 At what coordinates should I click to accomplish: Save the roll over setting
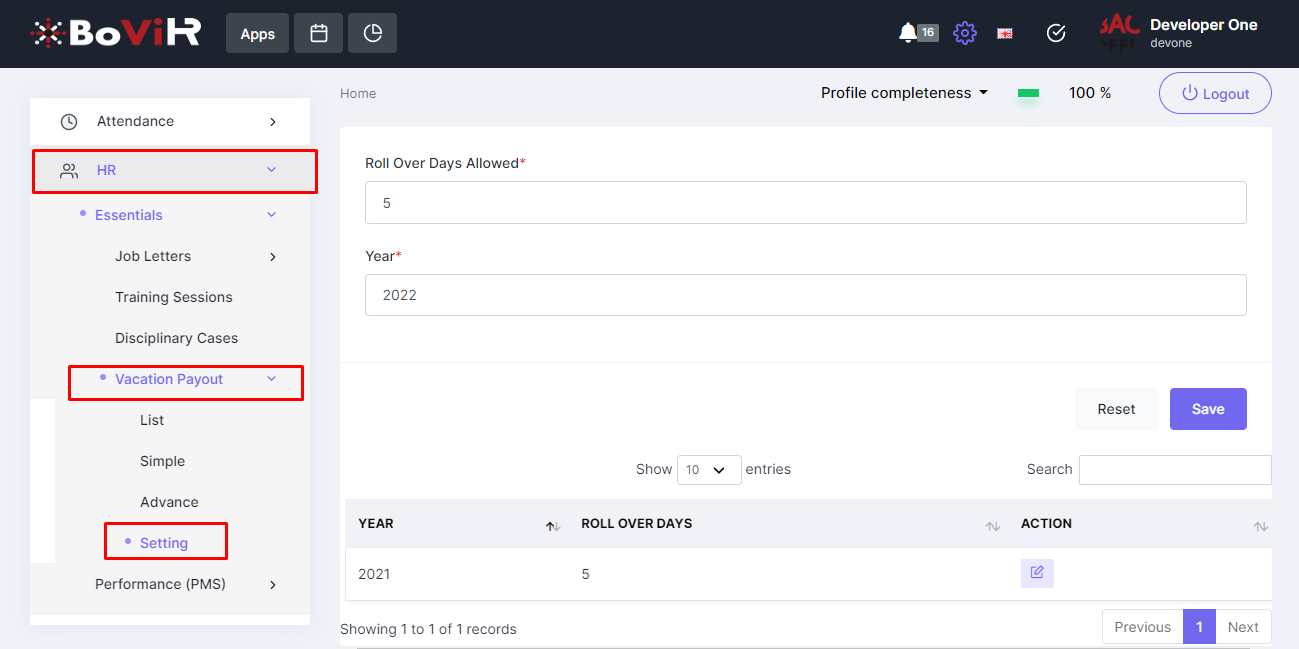pyautogui.click(x=1207, y=409)
